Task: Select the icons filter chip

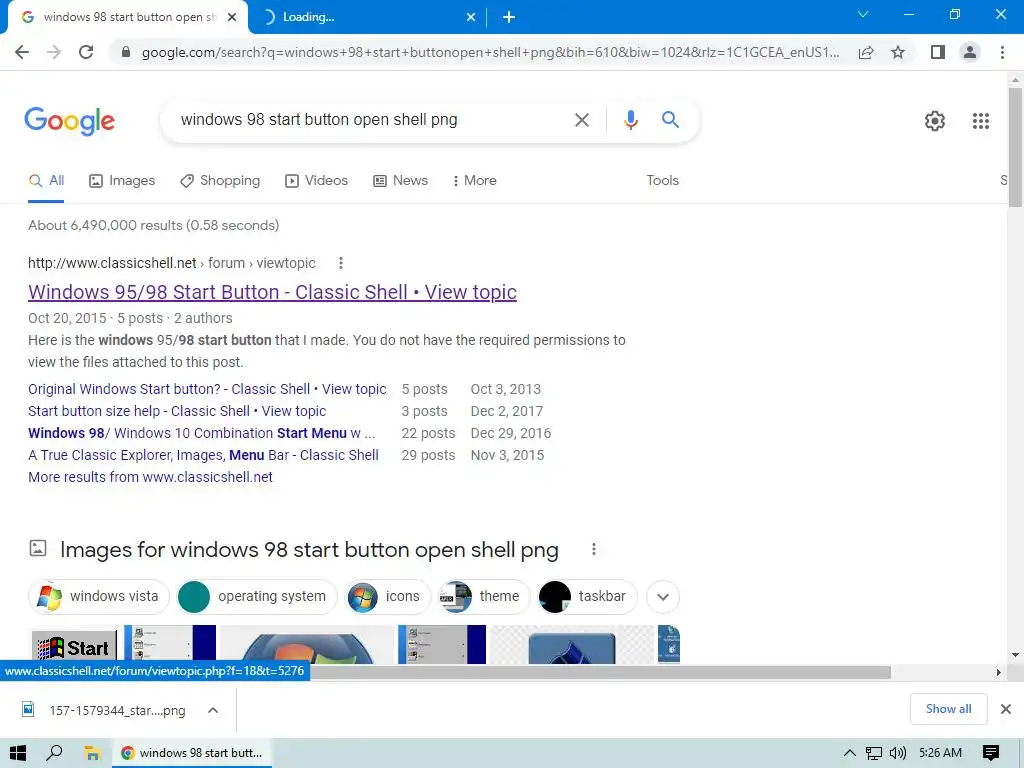Action: pyautogui.click(x=388, y=597)
